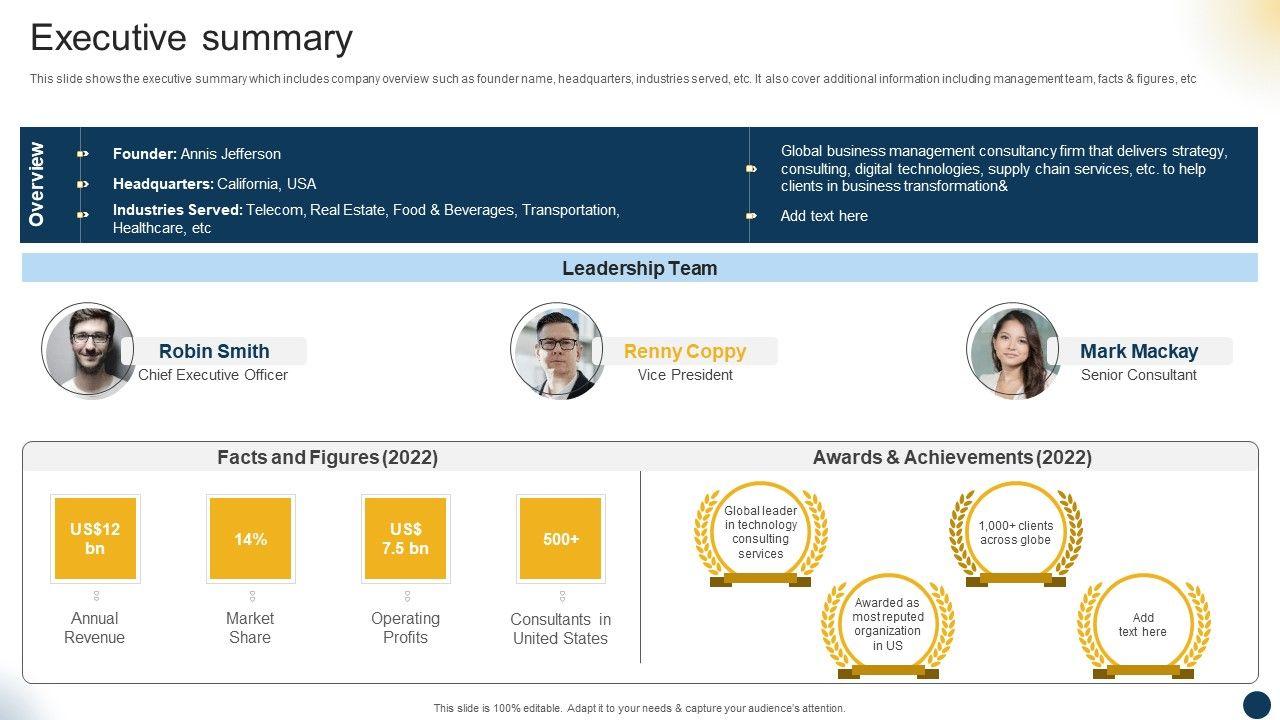Select the 'US$12 bn' yellow tile
Image resolution: width=1280 pixels, height=720 pixels.
[x=95, y=539]
